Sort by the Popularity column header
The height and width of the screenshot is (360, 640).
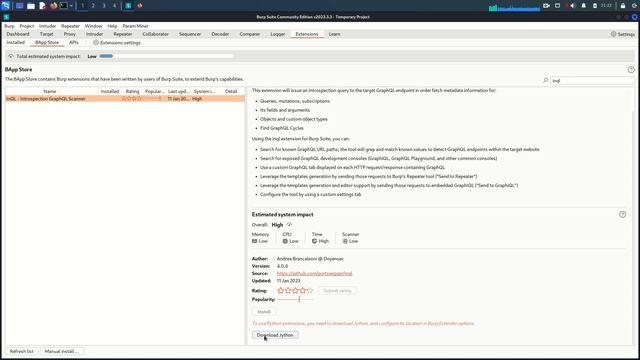154,91
